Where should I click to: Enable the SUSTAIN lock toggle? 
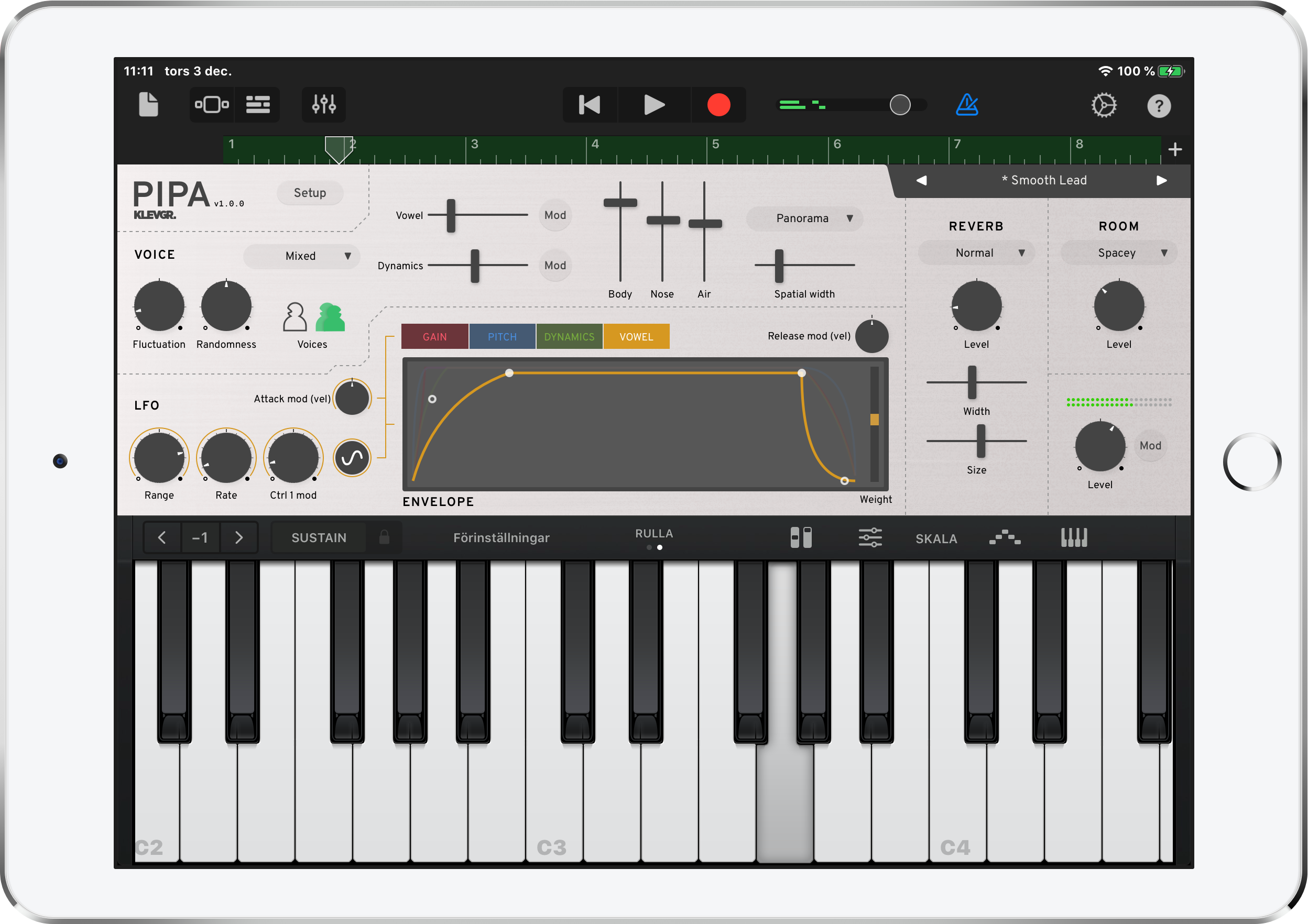tap(384, 537)
